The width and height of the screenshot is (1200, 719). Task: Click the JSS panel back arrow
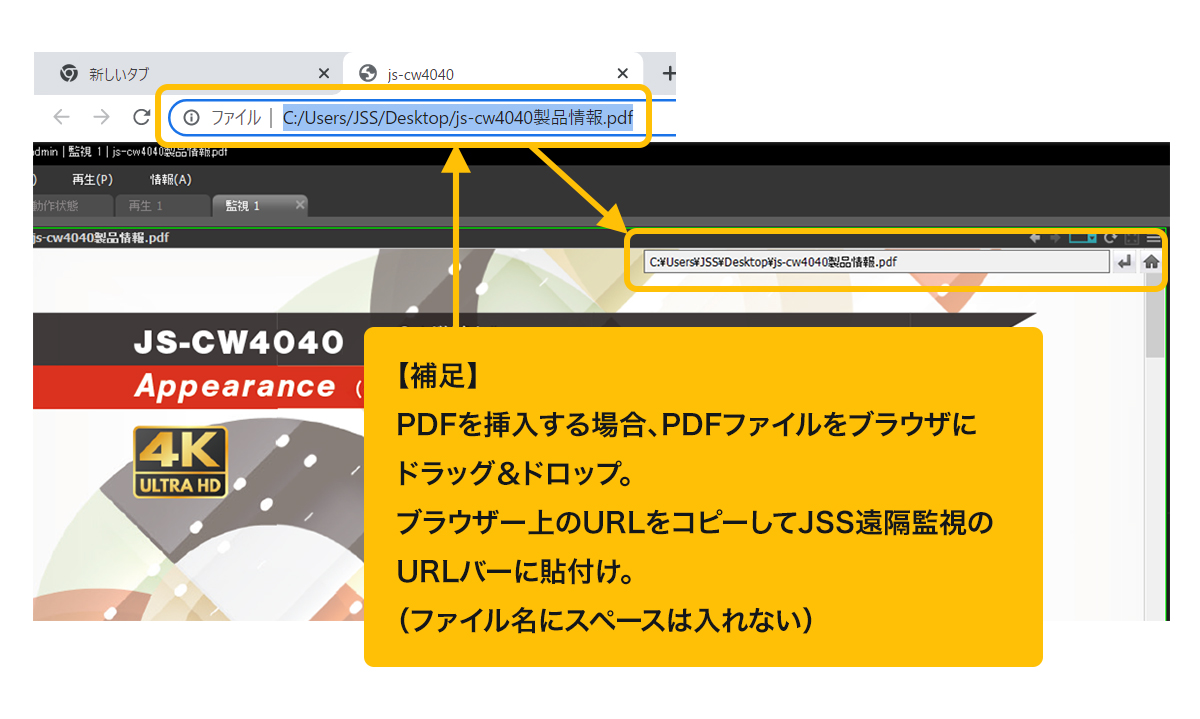[x=1035, y=238]
